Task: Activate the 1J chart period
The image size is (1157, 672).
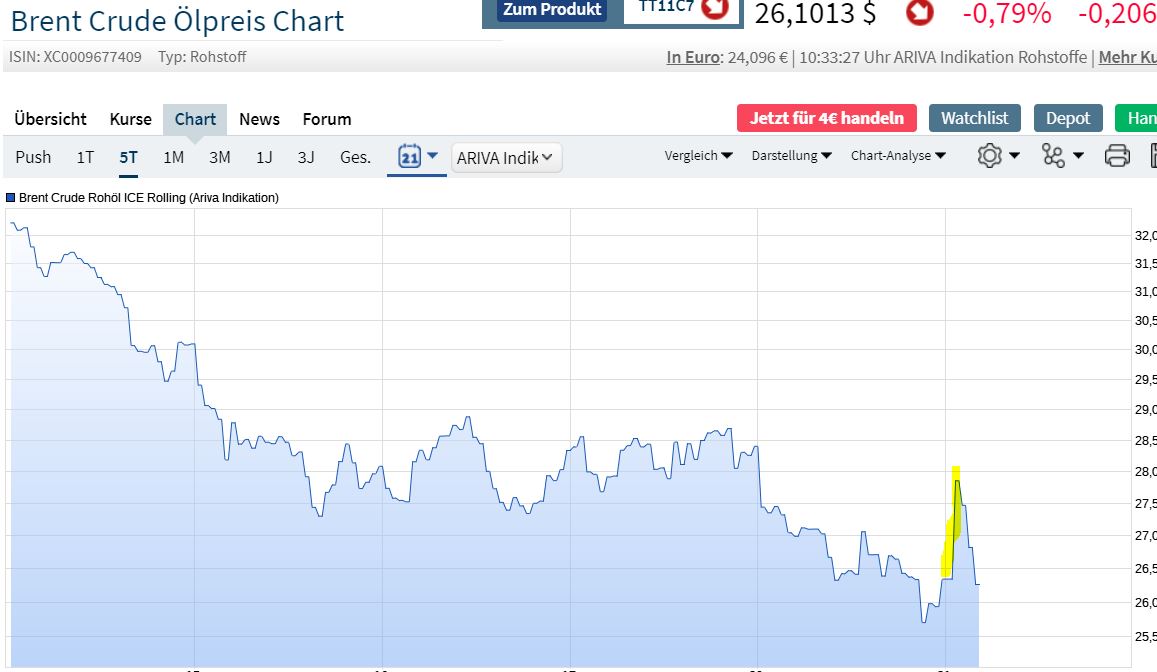Action: pos(264,157)
